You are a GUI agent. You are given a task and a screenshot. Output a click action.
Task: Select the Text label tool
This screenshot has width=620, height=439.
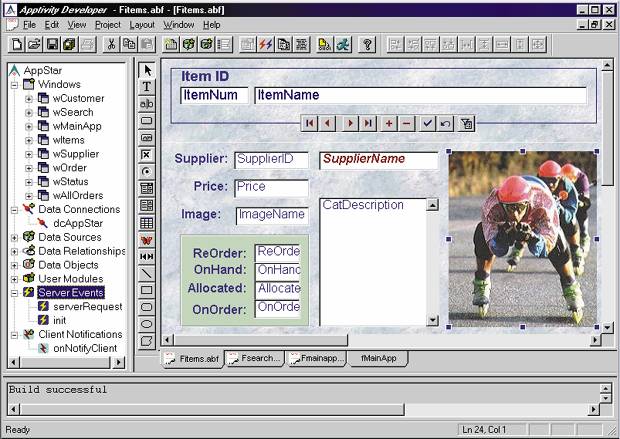click(x=146, y=87)
